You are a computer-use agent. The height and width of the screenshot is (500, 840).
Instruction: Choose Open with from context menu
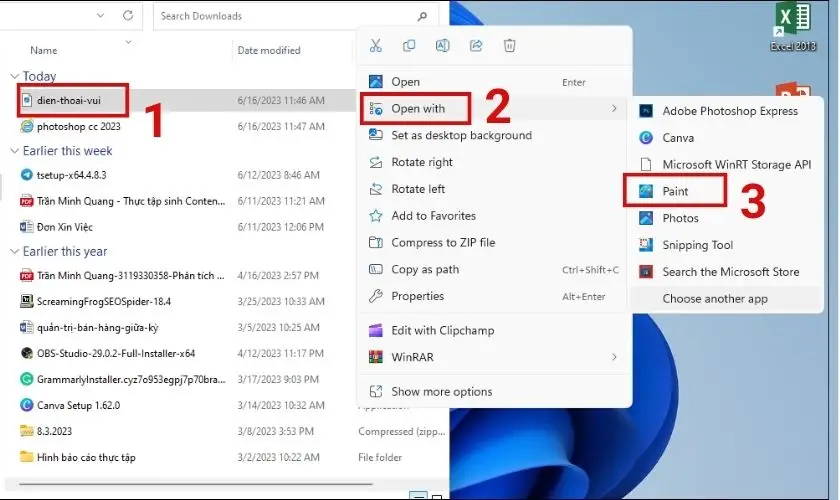pos(494,108)
